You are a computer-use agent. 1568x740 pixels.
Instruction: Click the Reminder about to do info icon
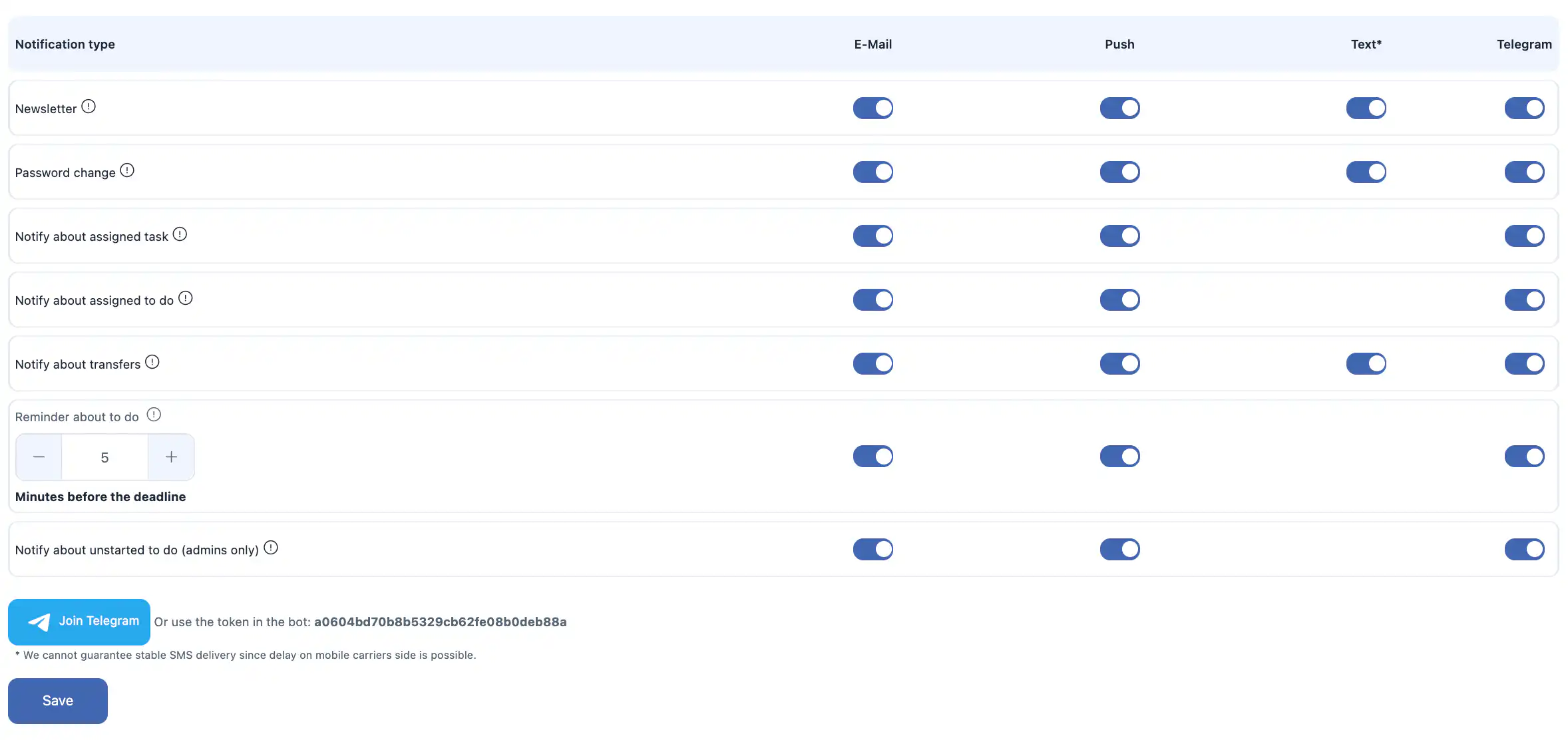(154, 415)
